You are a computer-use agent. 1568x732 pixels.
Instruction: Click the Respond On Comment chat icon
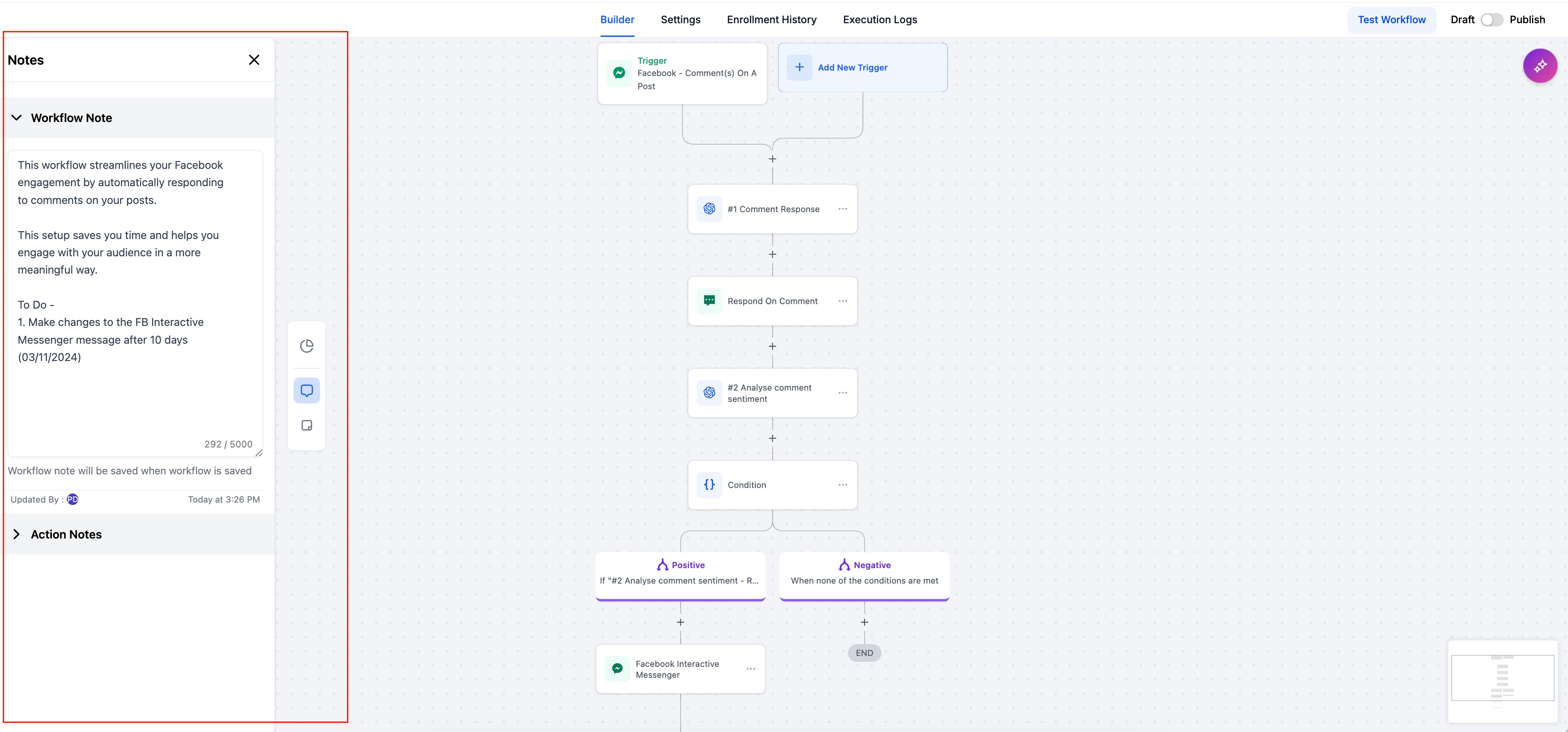click(709, 300)
